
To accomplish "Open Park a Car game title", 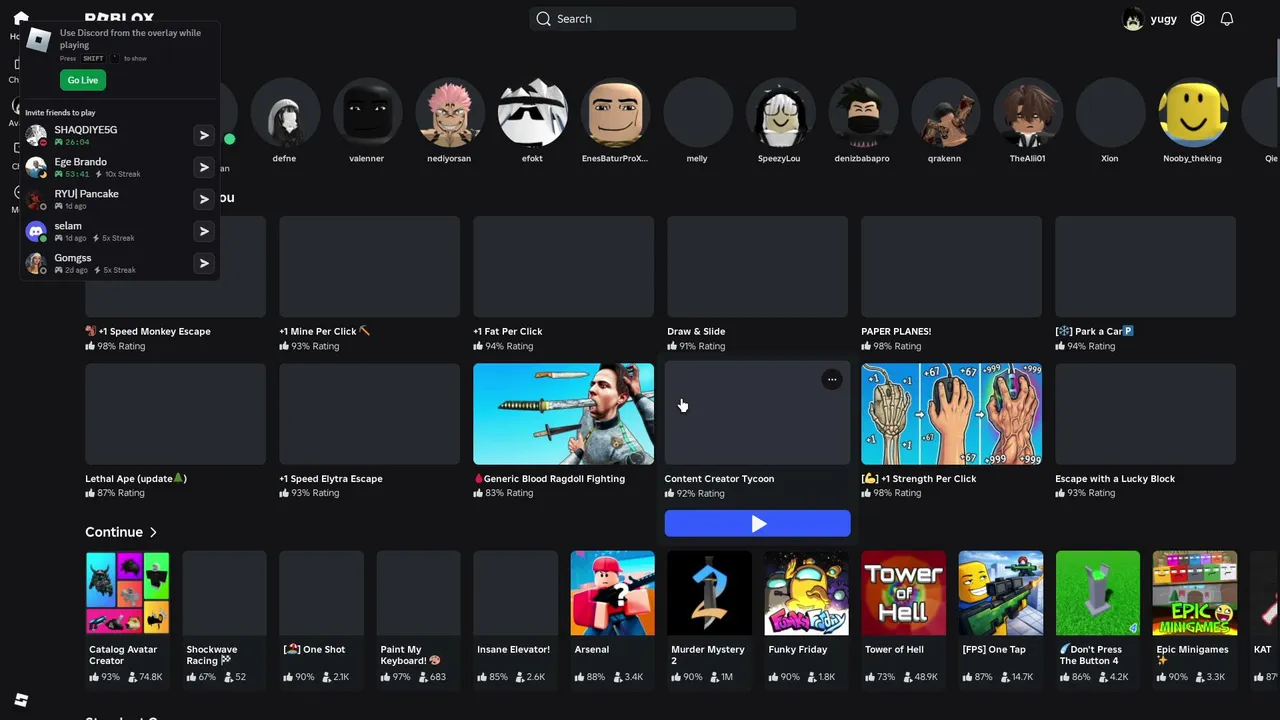I will pos(1094,331).
